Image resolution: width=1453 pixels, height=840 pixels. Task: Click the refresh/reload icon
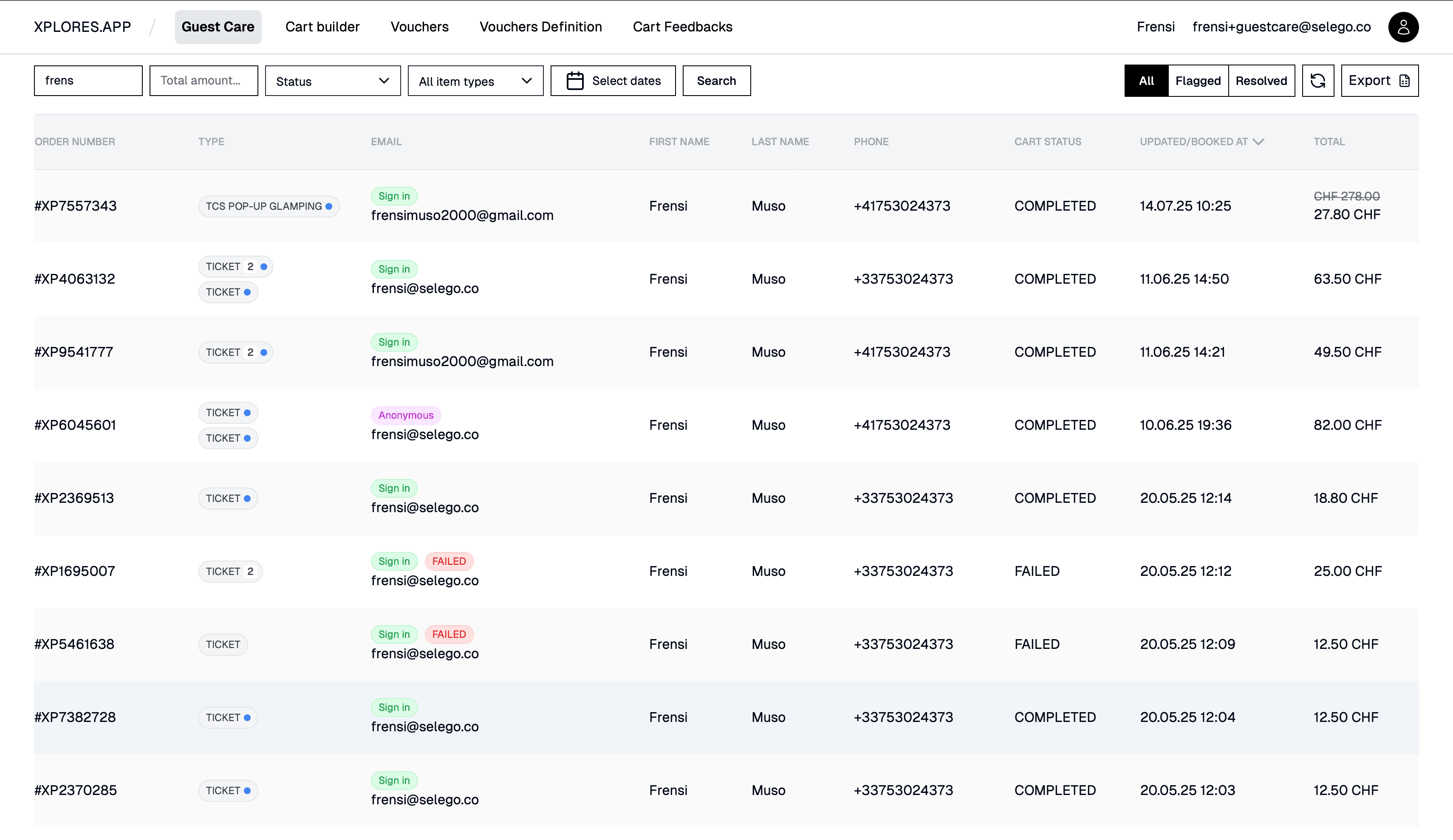[1318, 81]
